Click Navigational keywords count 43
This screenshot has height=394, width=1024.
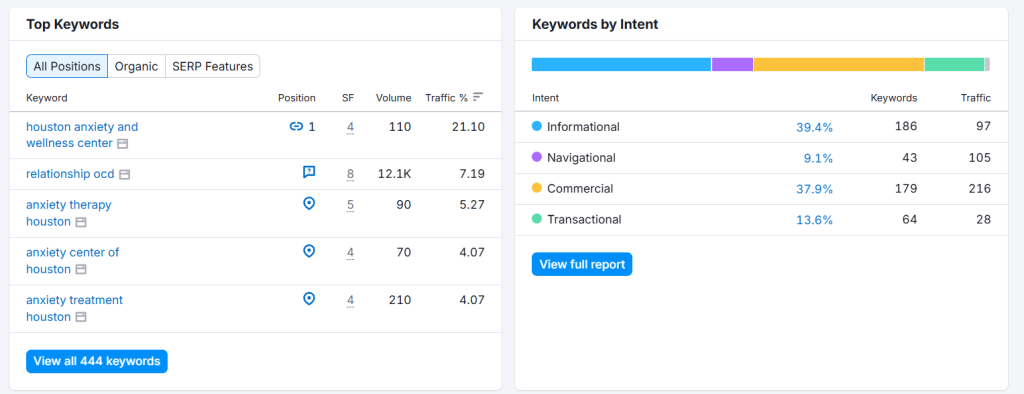click(x=910, y=157)
